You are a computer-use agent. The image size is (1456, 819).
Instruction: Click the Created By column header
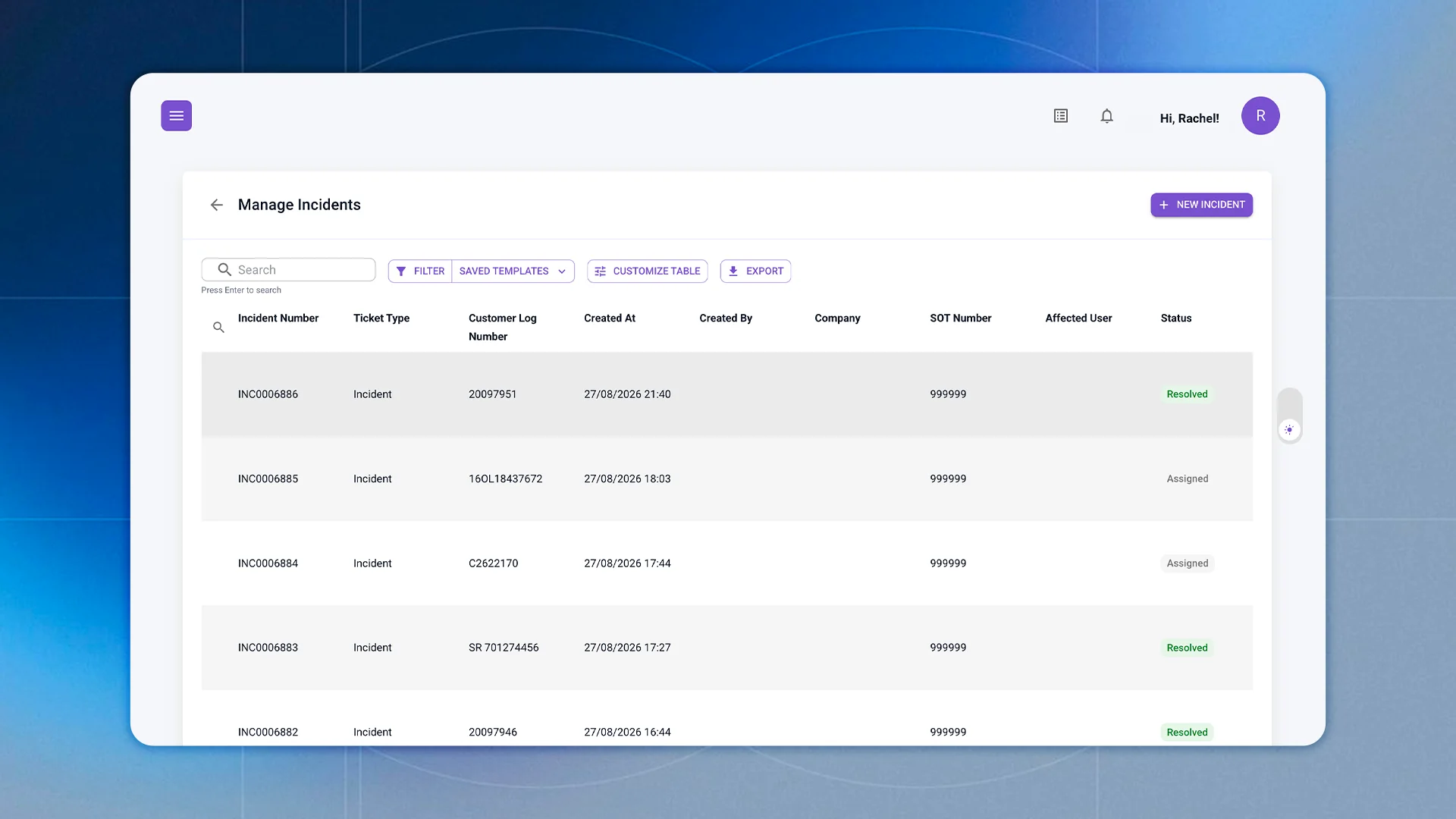tap(726, 318)
